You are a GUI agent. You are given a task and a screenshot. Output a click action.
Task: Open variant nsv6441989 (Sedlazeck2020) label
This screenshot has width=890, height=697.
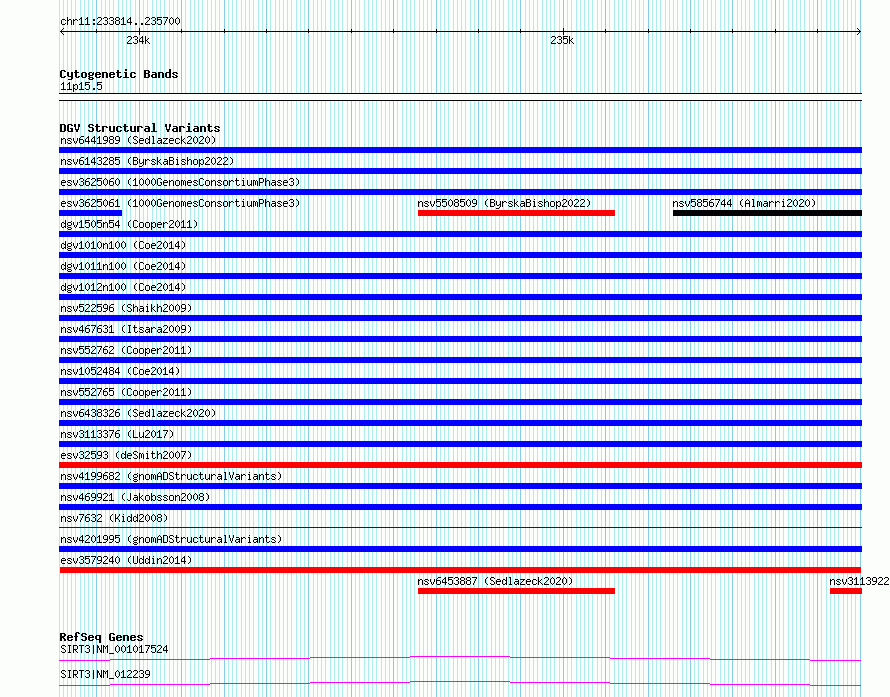coord(137,140)
